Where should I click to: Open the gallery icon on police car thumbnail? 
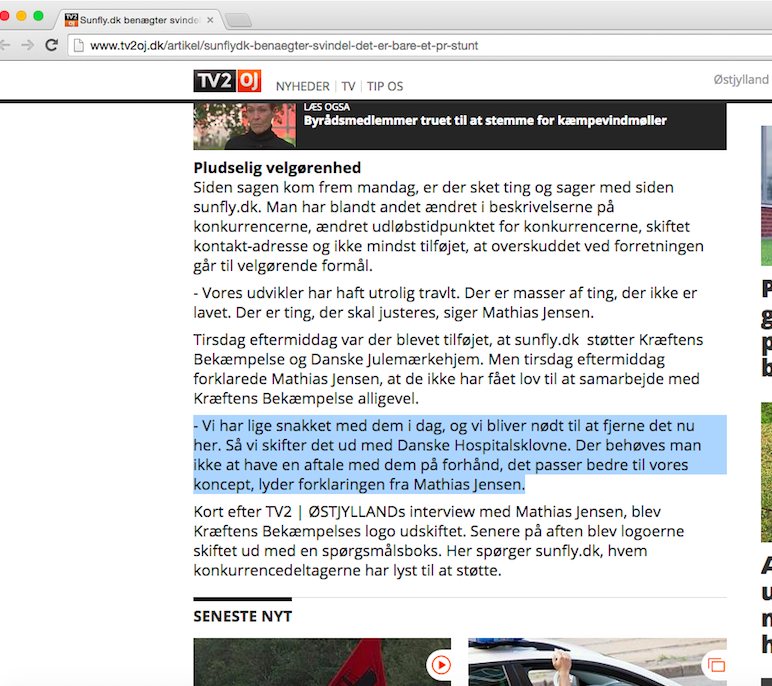[x=716, y=665]
